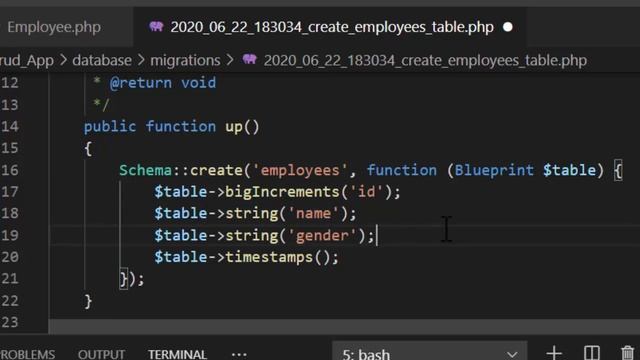Click the PHP elephant icon on the migration tab
The width and height of the screenshot is (640, 360).
coord(156,27)
